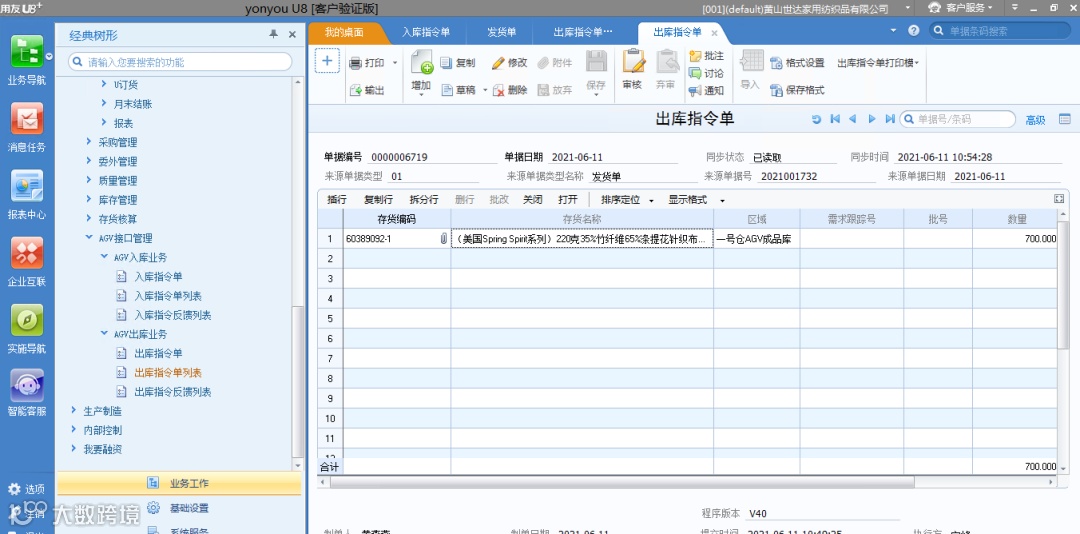Click the attachment paperclip in row 1

click(443, 239)
